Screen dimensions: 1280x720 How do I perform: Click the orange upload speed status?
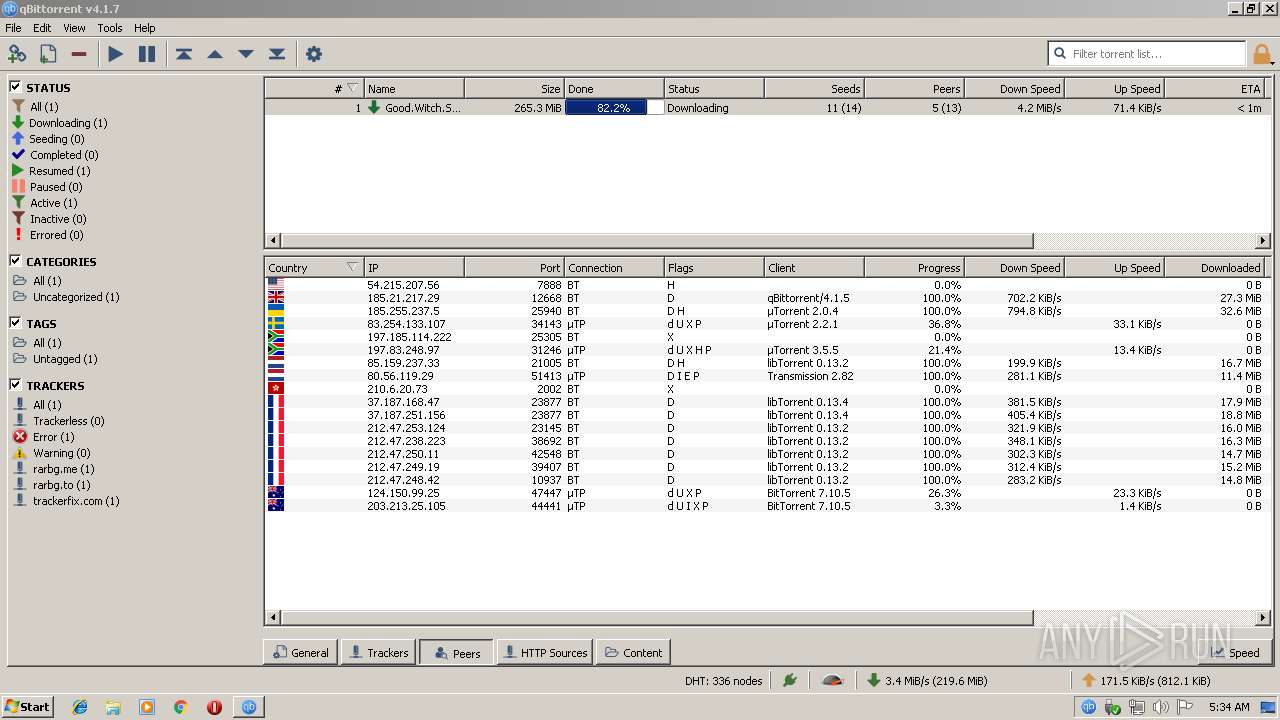click(x=1146, y=680)
